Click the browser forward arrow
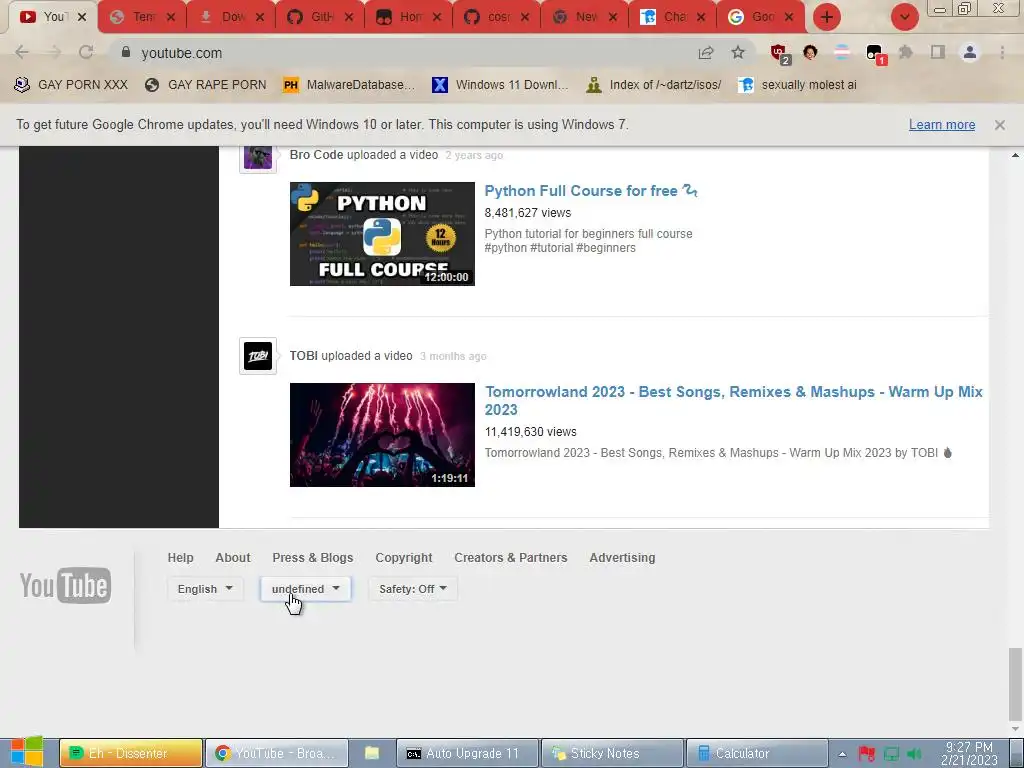Screen dimensions: 1024x768 pos(54,53)
